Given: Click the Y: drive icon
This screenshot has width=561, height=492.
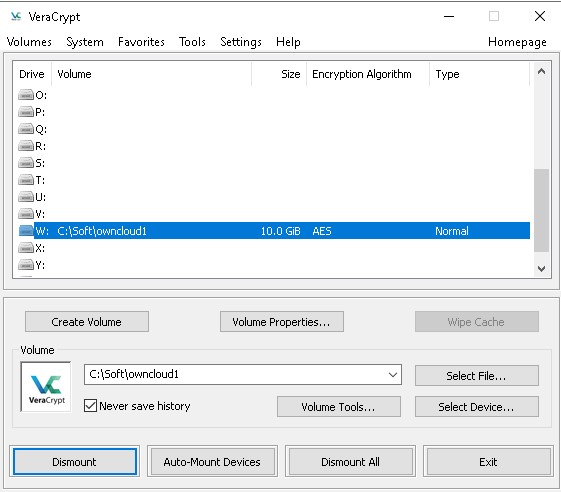Looking at the screenshot, I should coord(26,265).
